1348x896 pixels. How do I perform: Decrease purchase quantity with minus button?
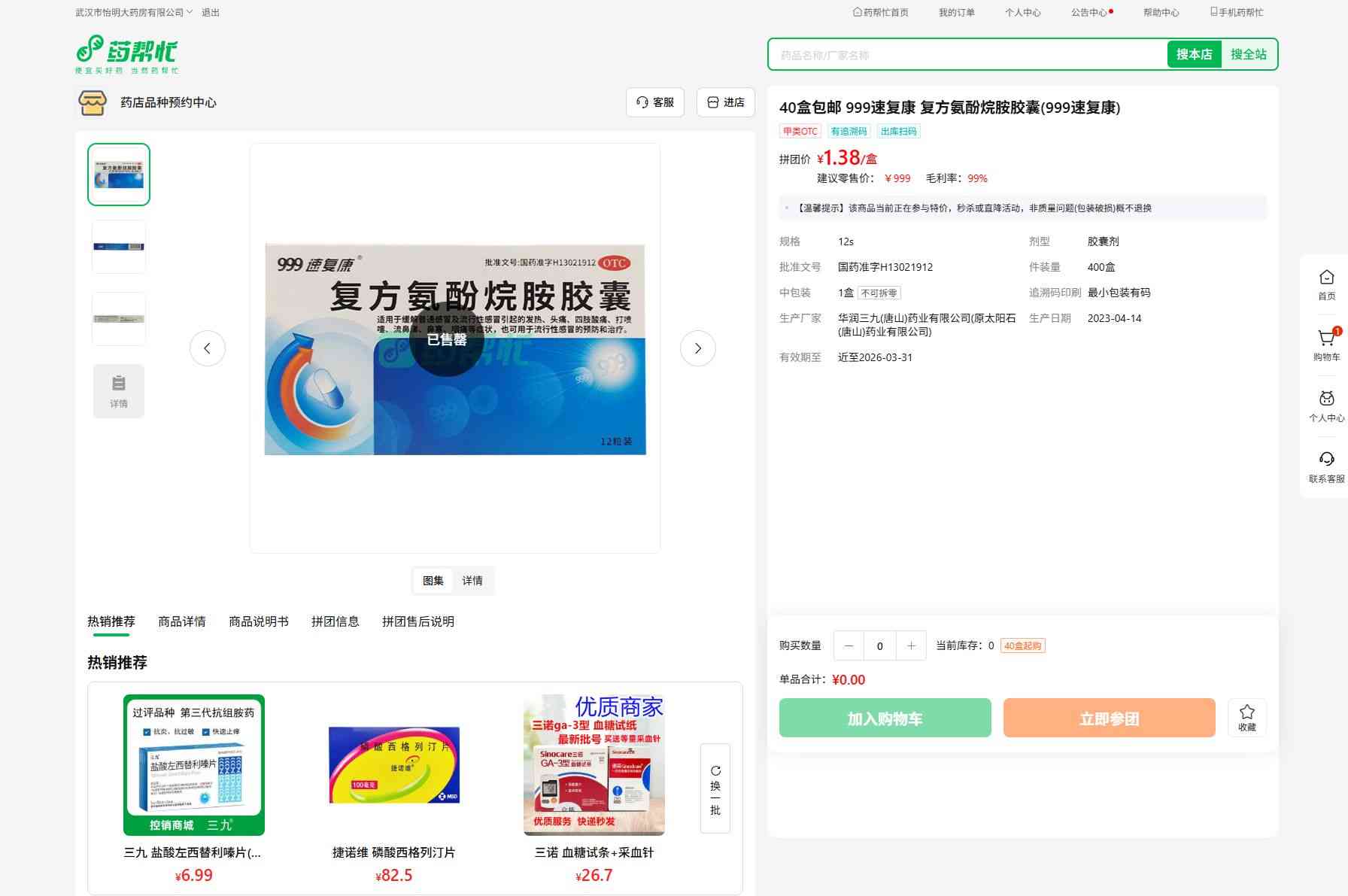coord(849,646)
